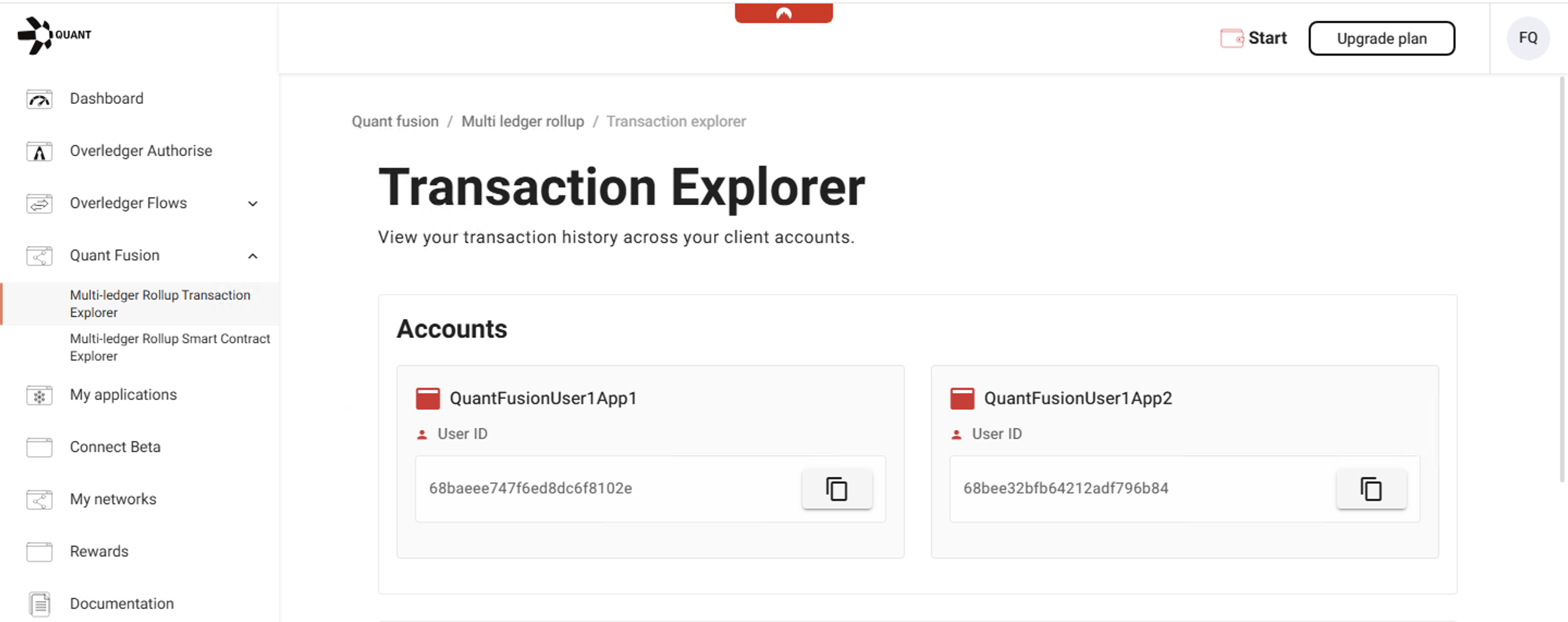Click the My applications sidebar icon
1568x622 pixels.
click(x=40, y=395)
